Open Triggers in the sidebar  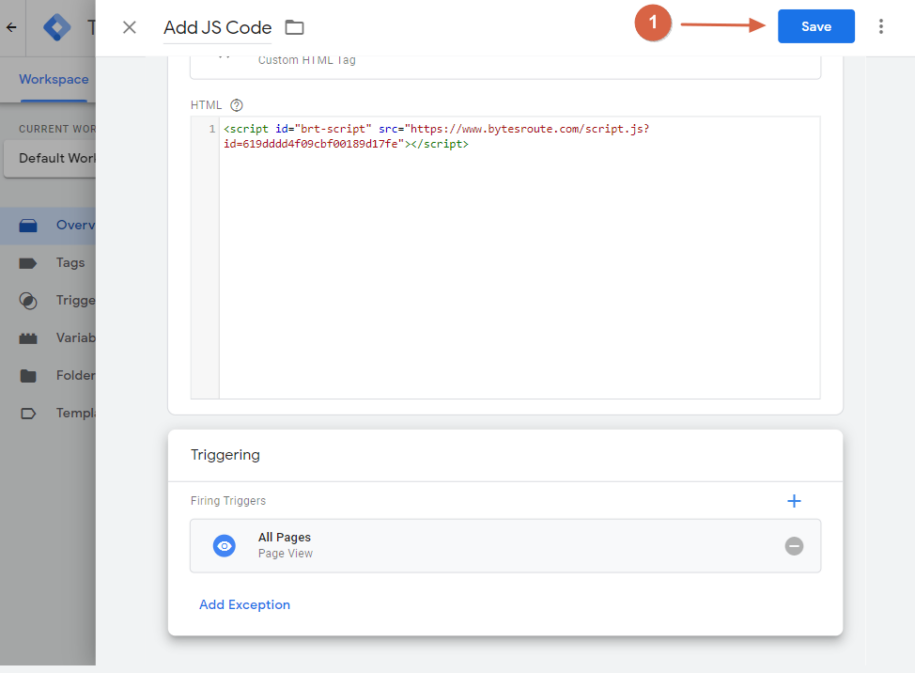click(x=48, y=301)
